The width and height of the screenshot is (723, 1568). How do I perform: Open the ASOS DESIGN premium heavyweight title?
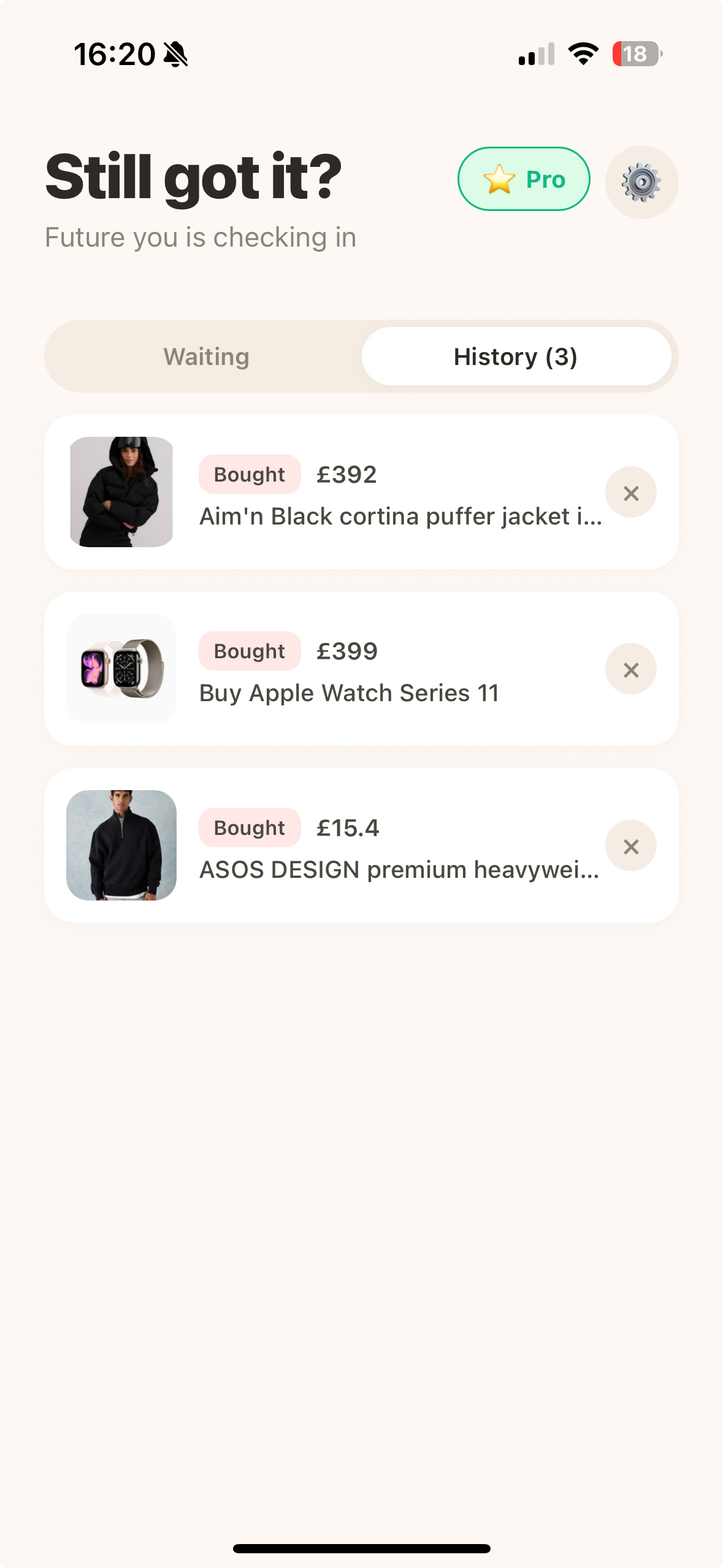pos(399,870)
